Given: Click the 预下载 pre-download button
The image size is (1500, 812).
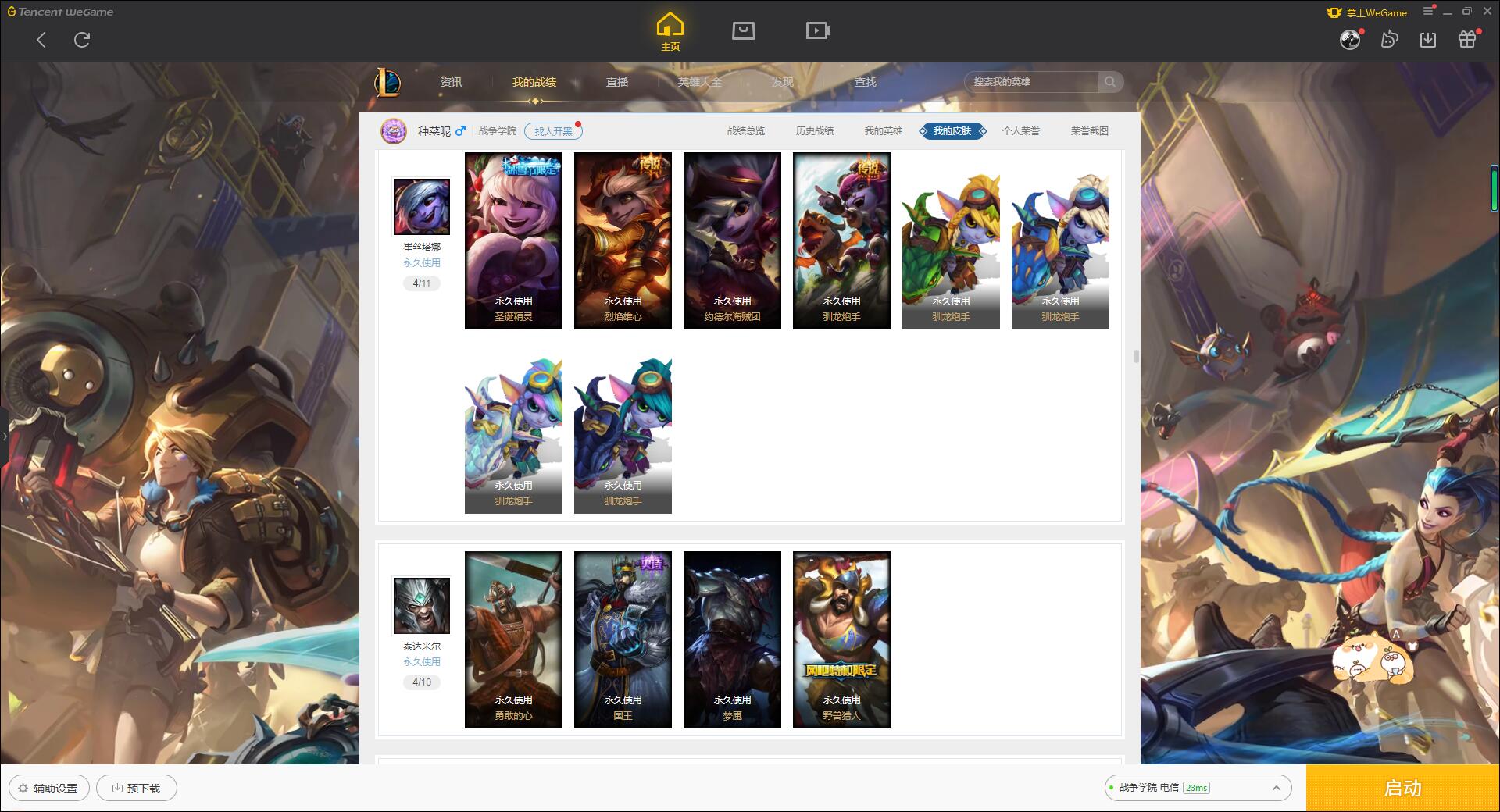Looking at the screenshot, I should tap(136, 788).
